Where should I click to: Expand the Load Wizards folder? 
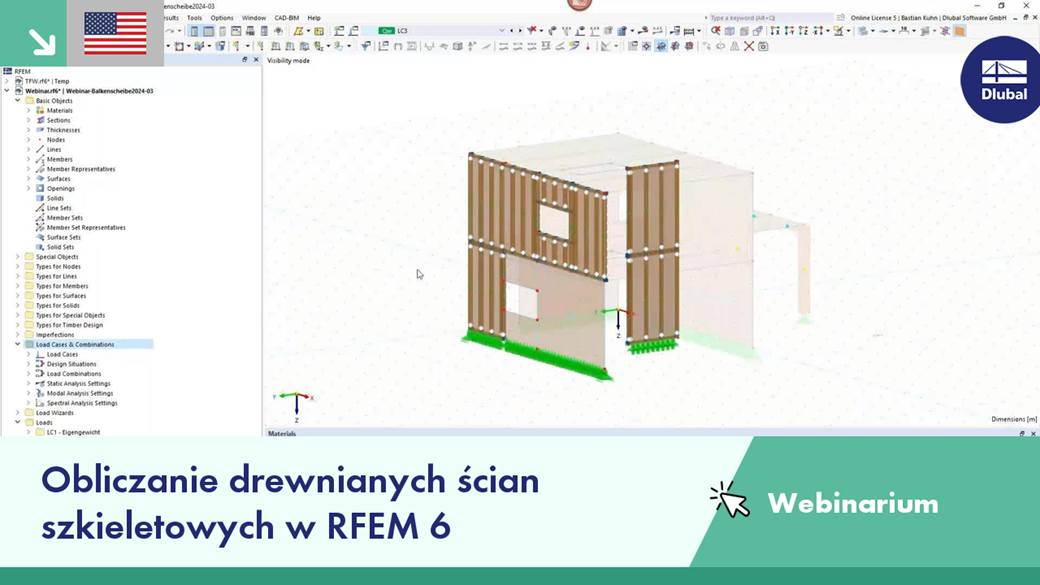coord(18,413)
